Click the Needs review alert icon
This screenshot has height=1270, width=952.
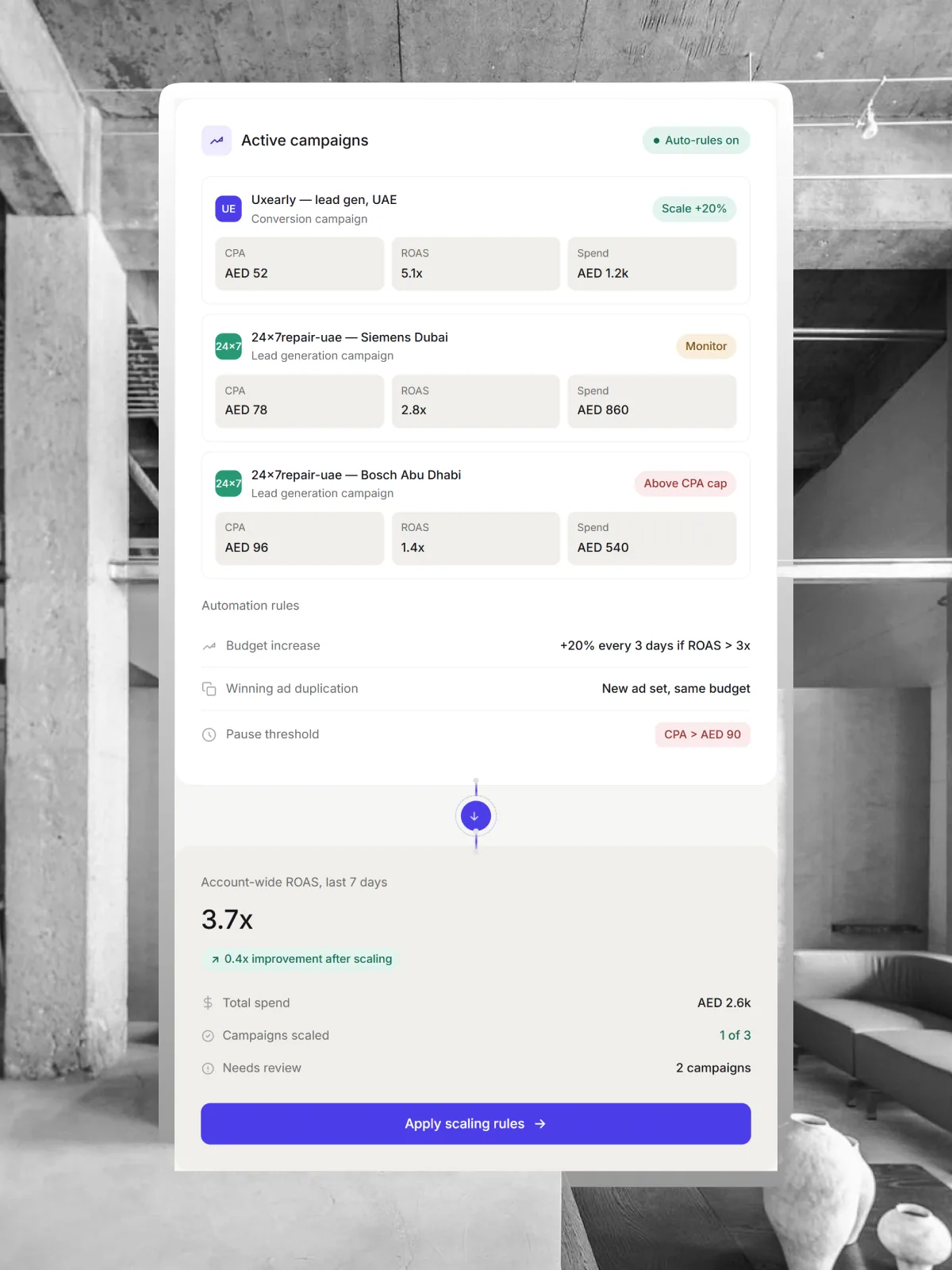tap(208, 1068)
